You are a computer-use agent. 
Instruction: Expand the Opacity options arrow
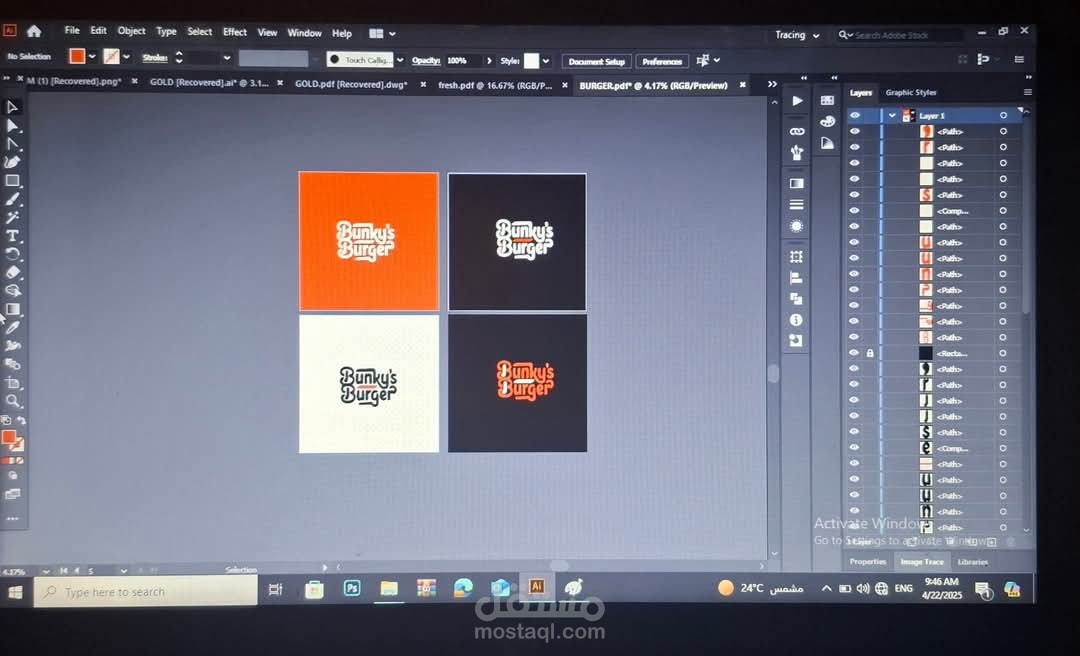pos(489,61)
